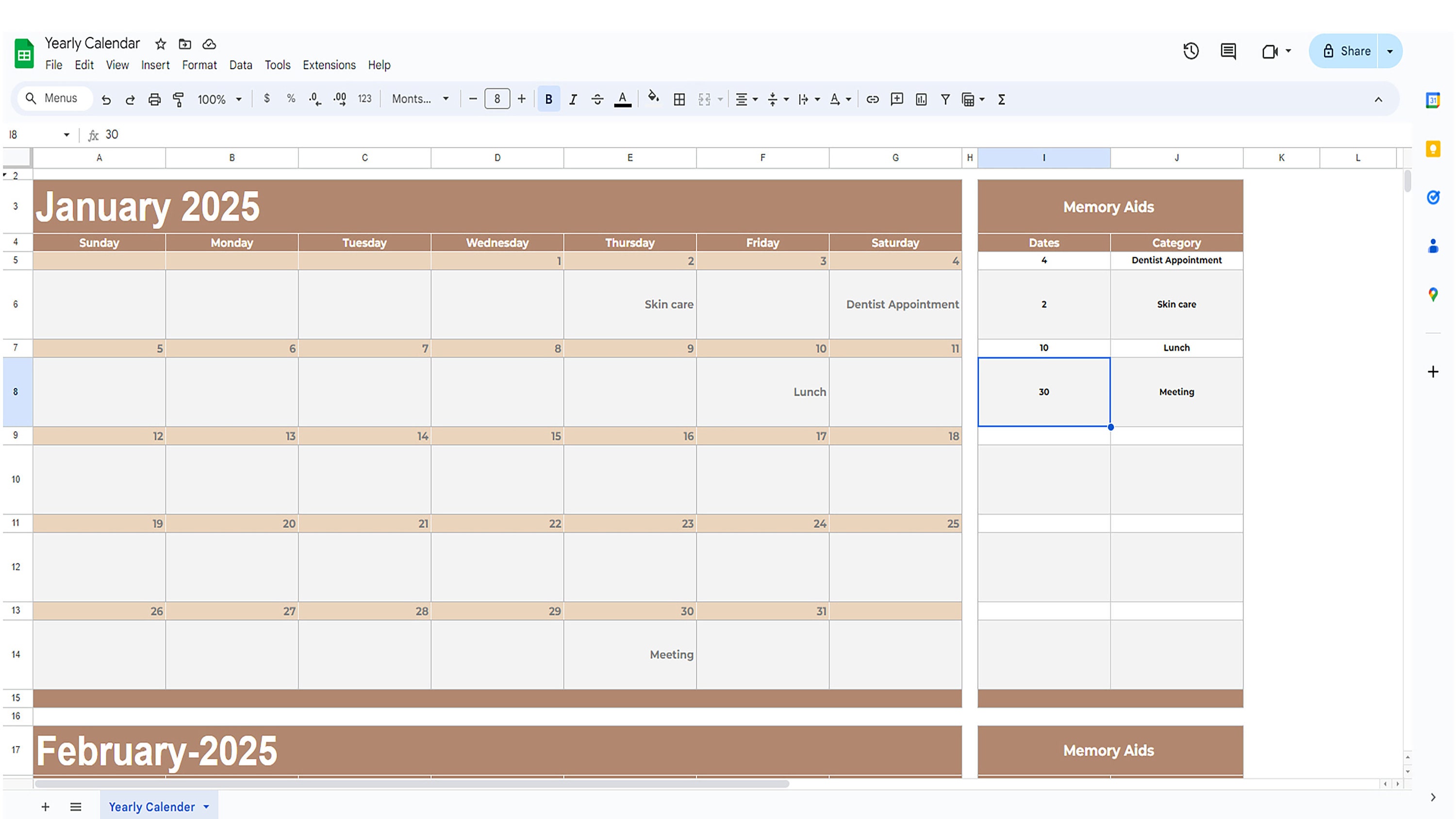Insert a chart from the toolbar

(x=922, y=99)
